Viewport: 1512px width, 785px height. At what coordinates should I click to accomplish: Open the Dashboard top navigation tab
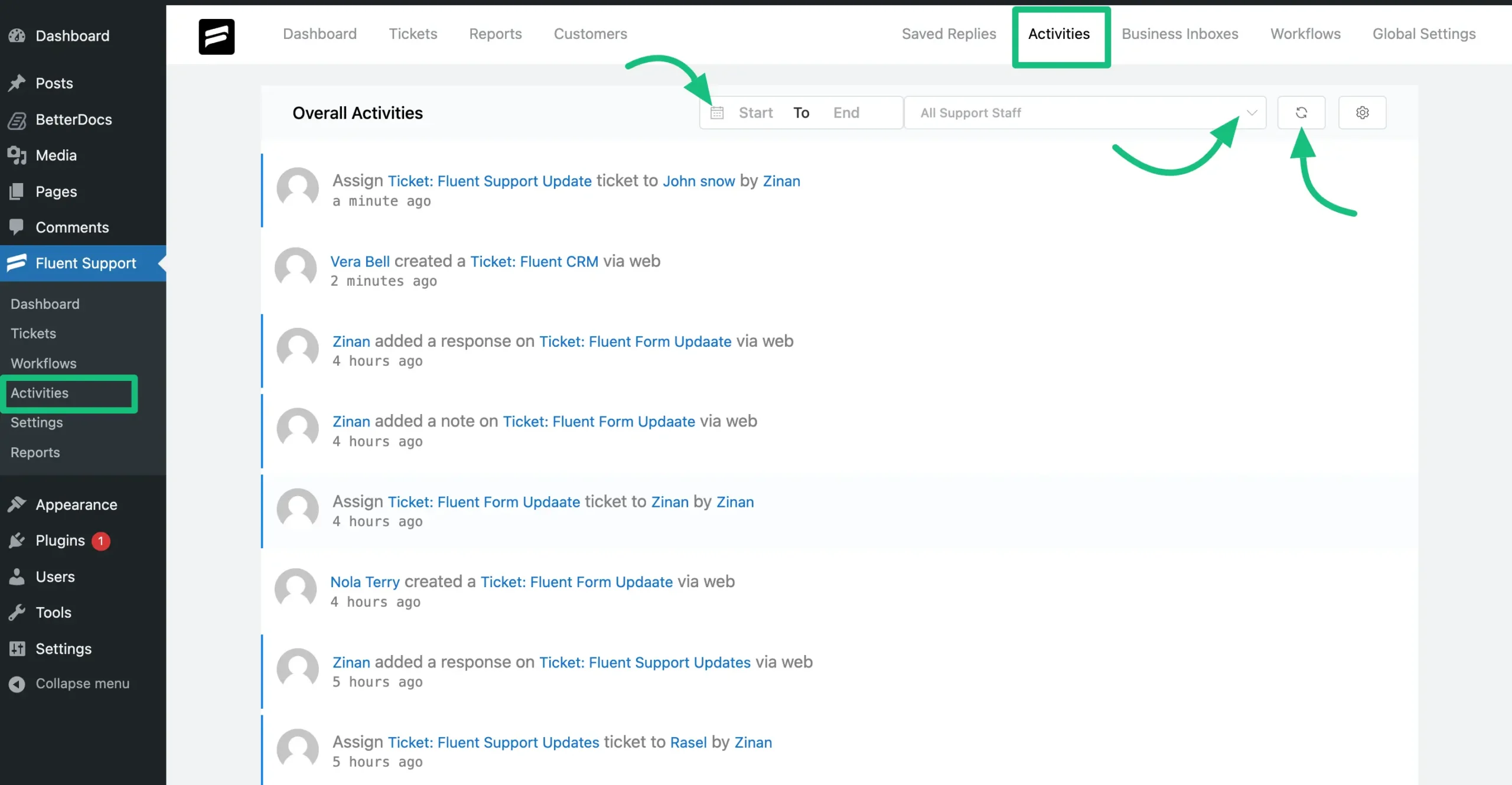320,34
